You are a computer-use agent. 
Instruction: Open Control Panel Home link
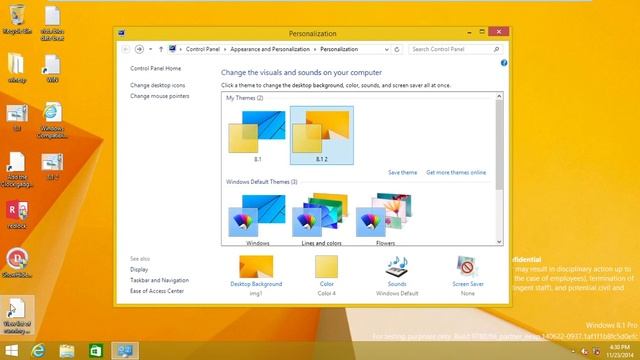click(x=156, y=69)
